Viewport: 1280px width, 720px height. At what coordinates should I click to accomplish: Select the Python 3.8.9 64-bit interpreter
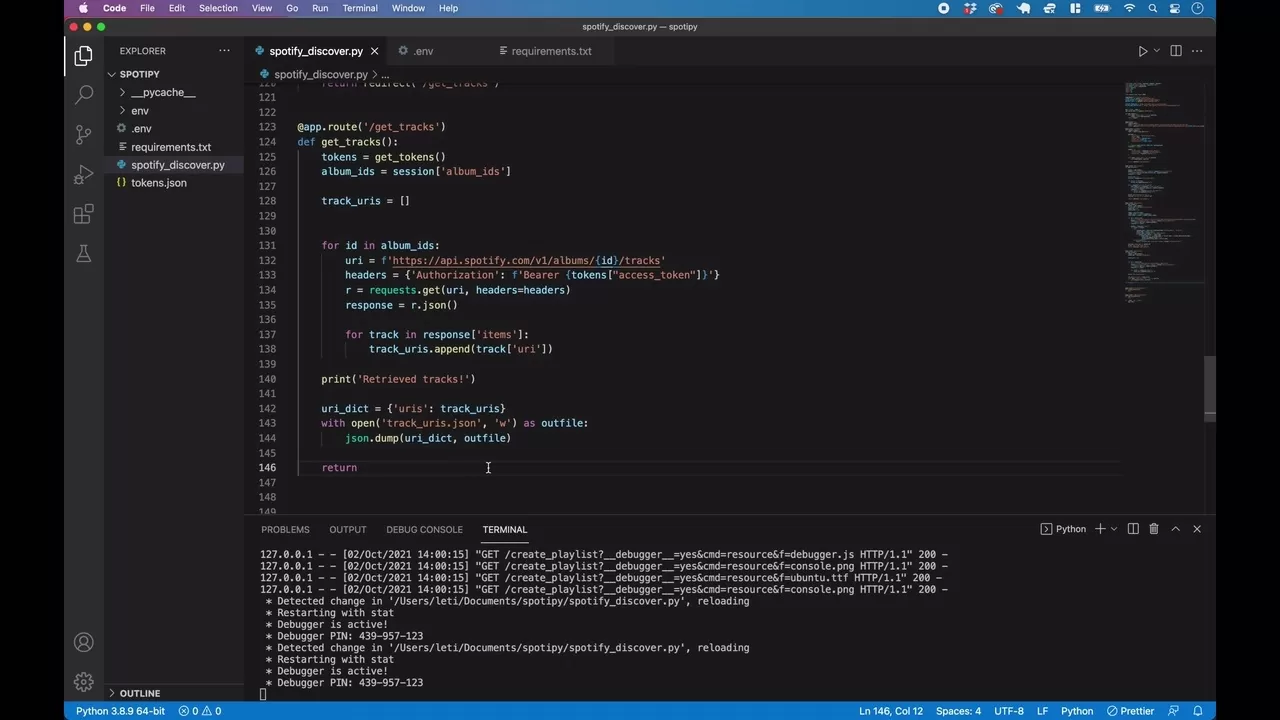tap(120, 711)
